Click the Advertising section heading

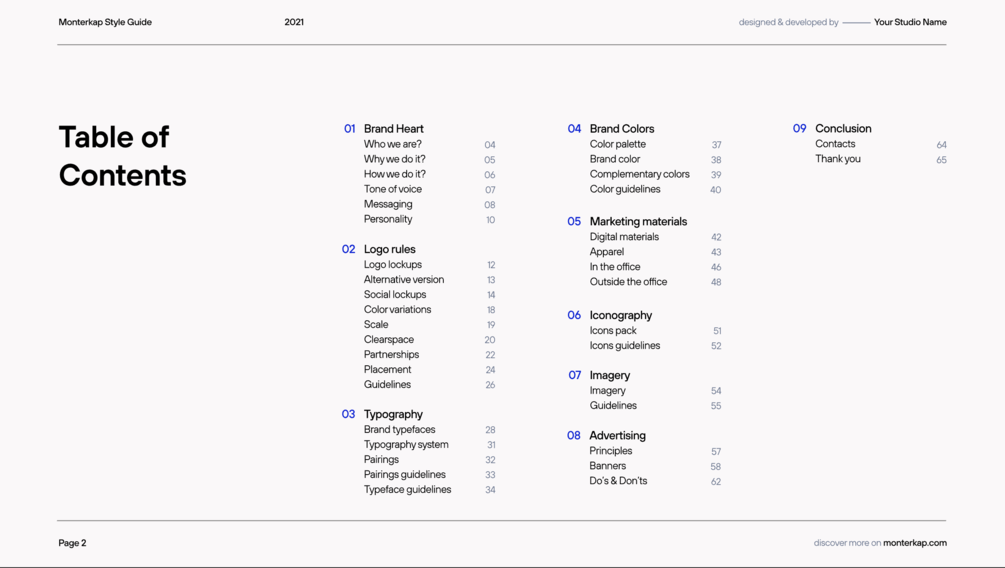click(x=617, y=436)
